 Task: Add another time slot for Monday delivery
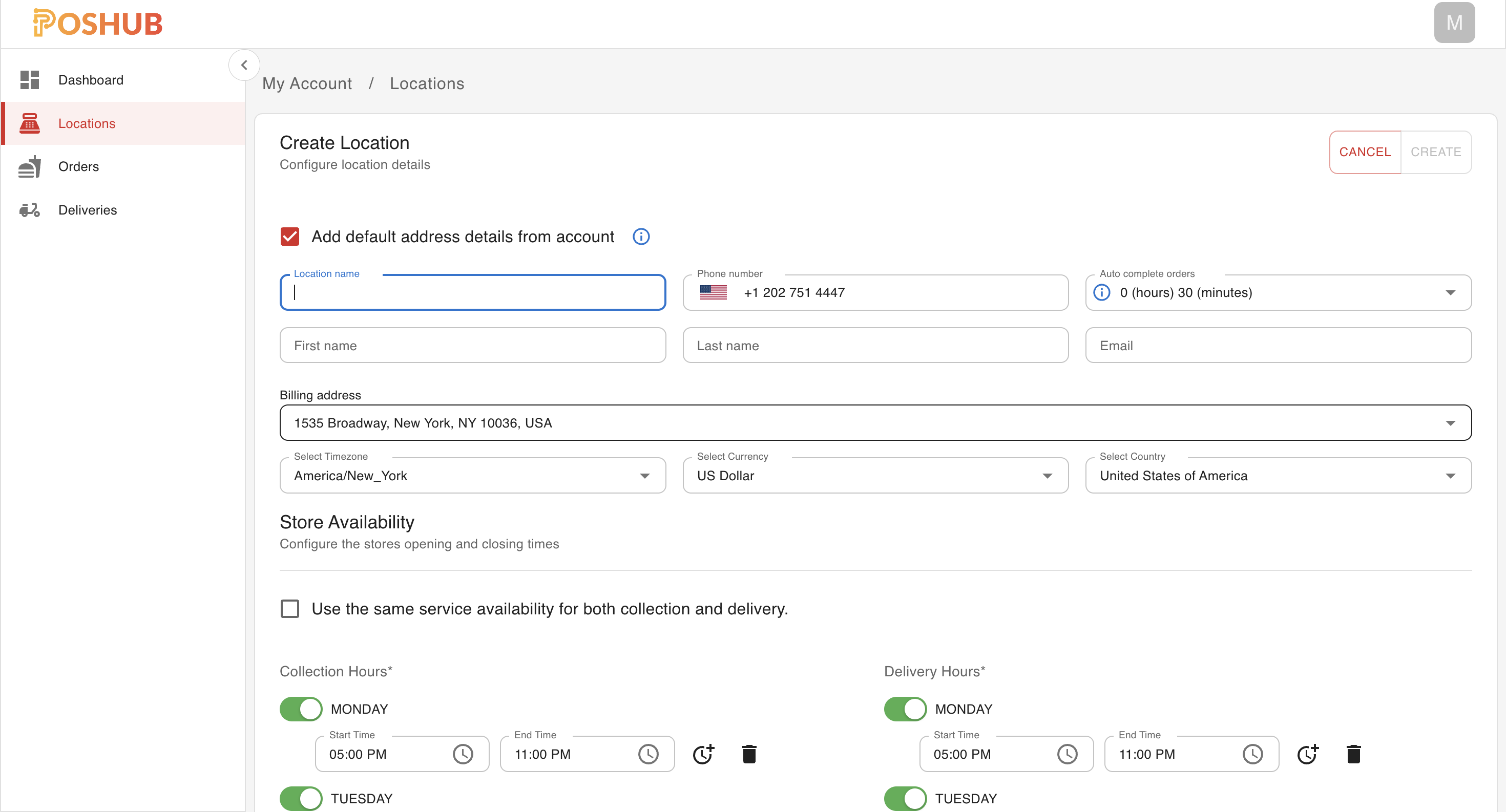pos(1307,754)
